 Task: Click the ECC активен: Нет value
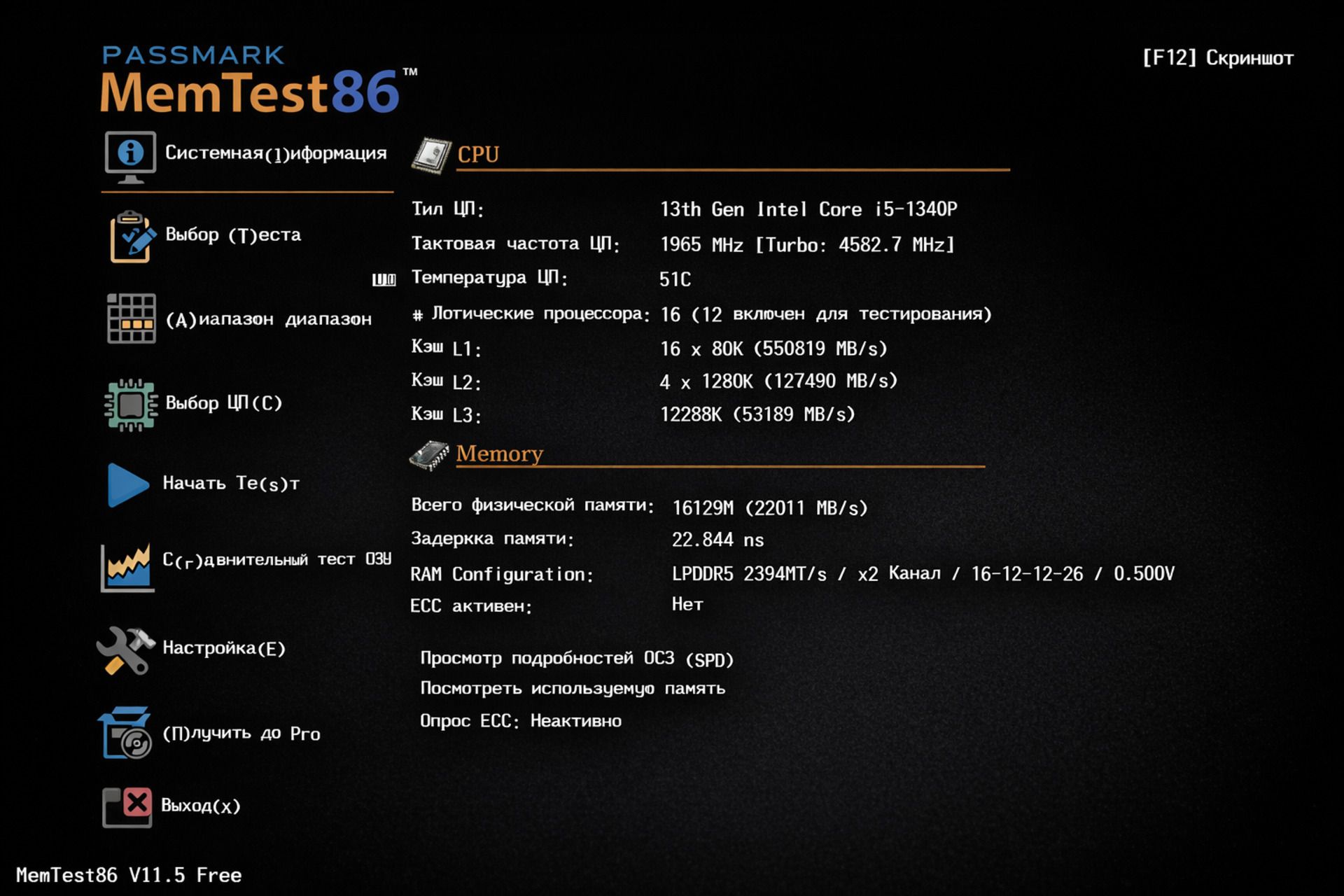687,603
